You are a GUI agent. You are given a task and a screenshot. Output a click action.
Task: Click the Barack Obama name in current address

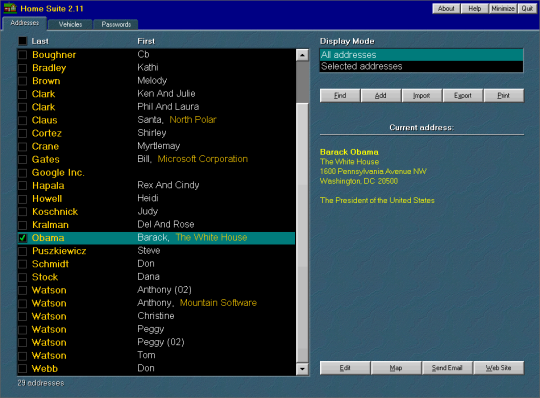tap(349, 152)
